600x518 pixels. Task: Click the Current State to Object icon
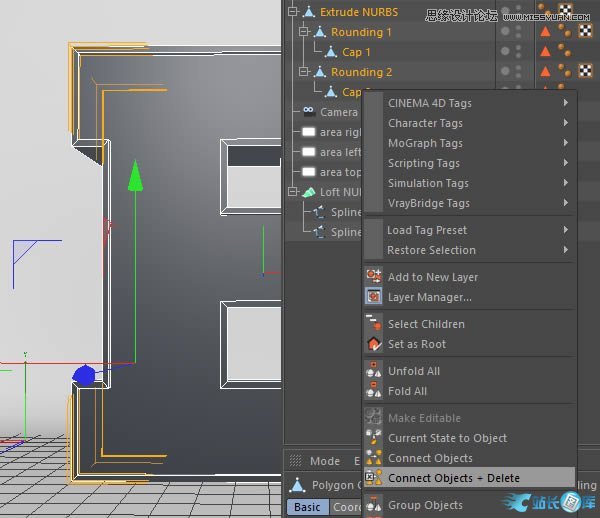coord(374,438)
